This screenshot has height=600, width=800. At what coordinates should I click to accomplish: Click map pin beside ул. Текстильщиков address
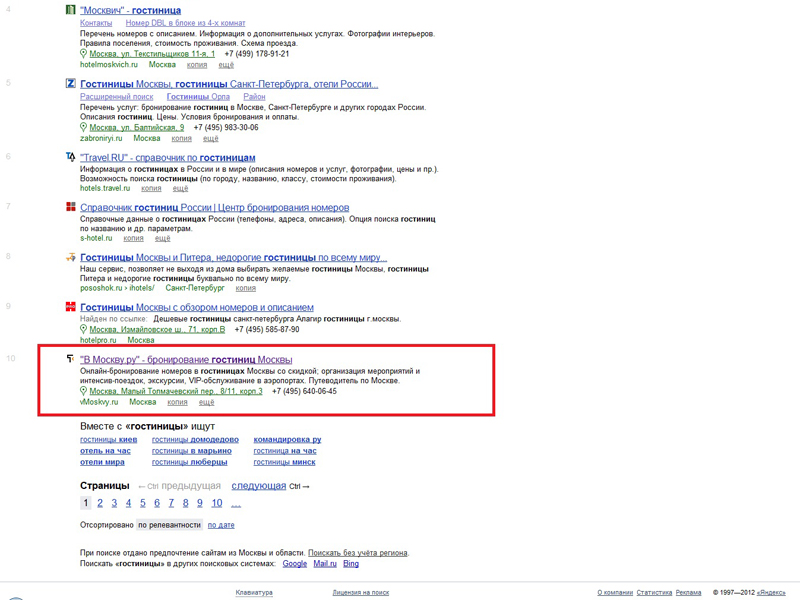(83, 54)
